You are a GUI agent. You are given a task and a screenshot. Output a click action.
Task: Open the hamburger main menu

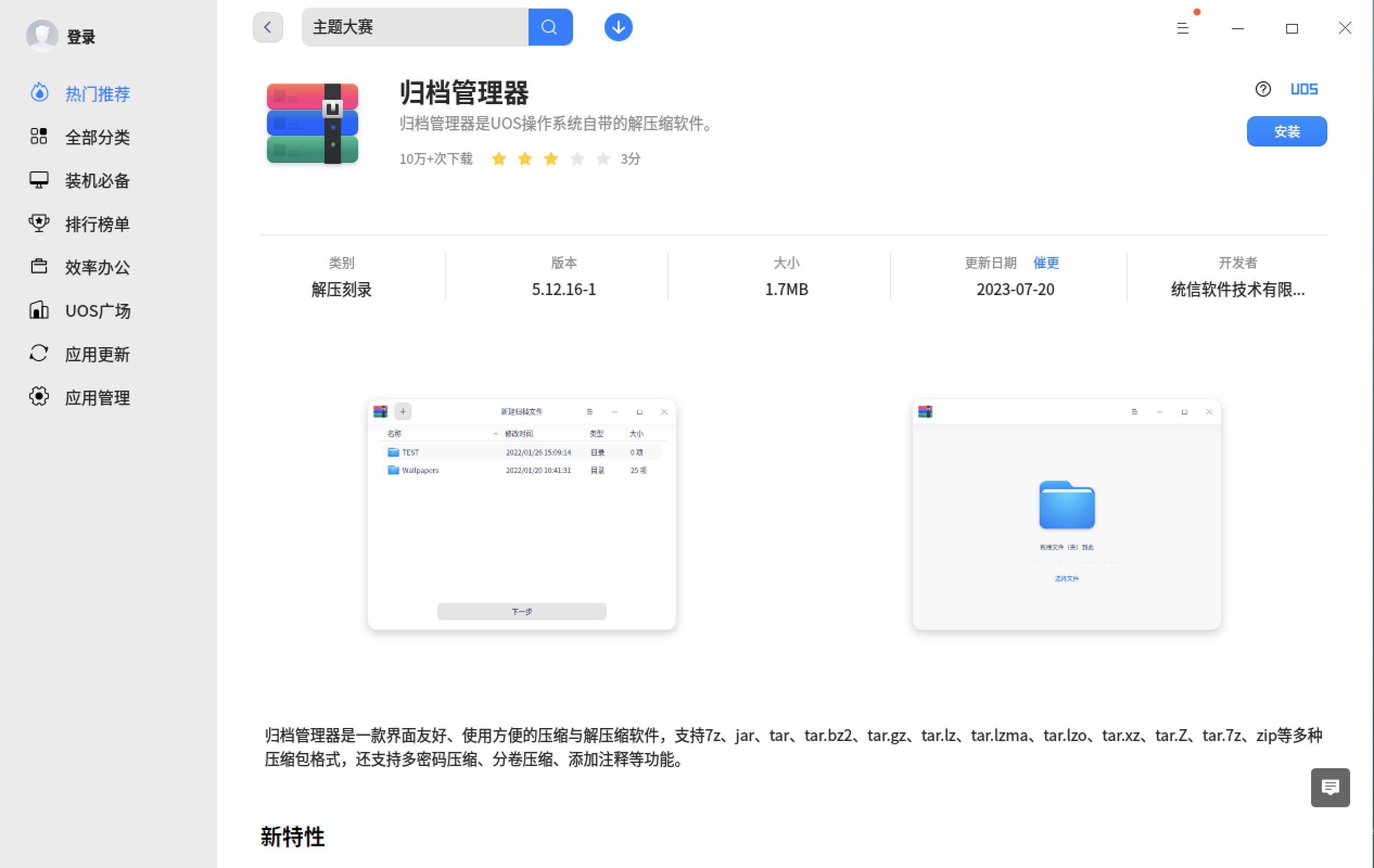click(x=1182, y=28)
